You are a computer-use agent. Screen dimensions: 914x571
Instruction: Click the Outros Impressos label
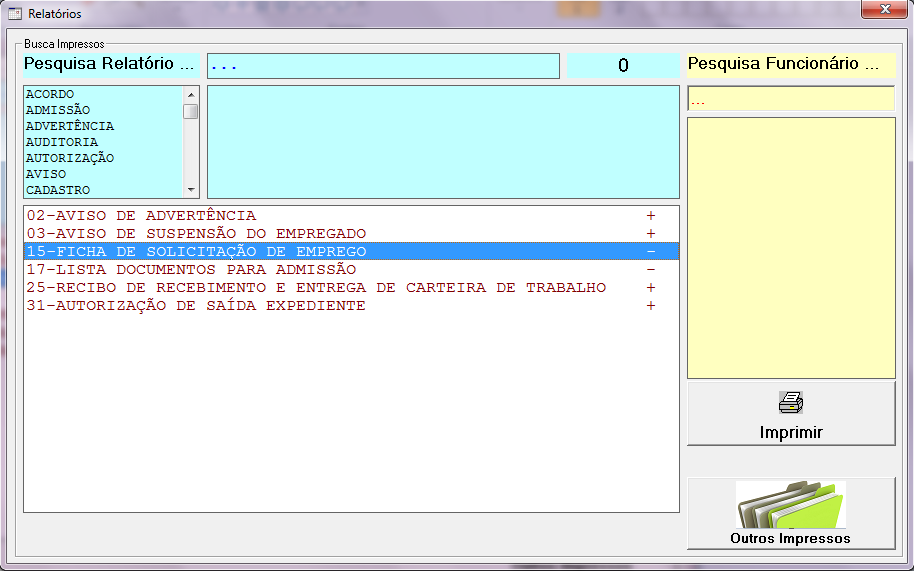point(790,538)
